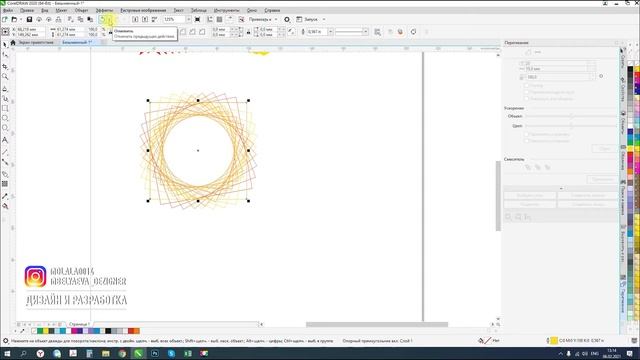Select the Interactive Fill tool

coord(5,206)
